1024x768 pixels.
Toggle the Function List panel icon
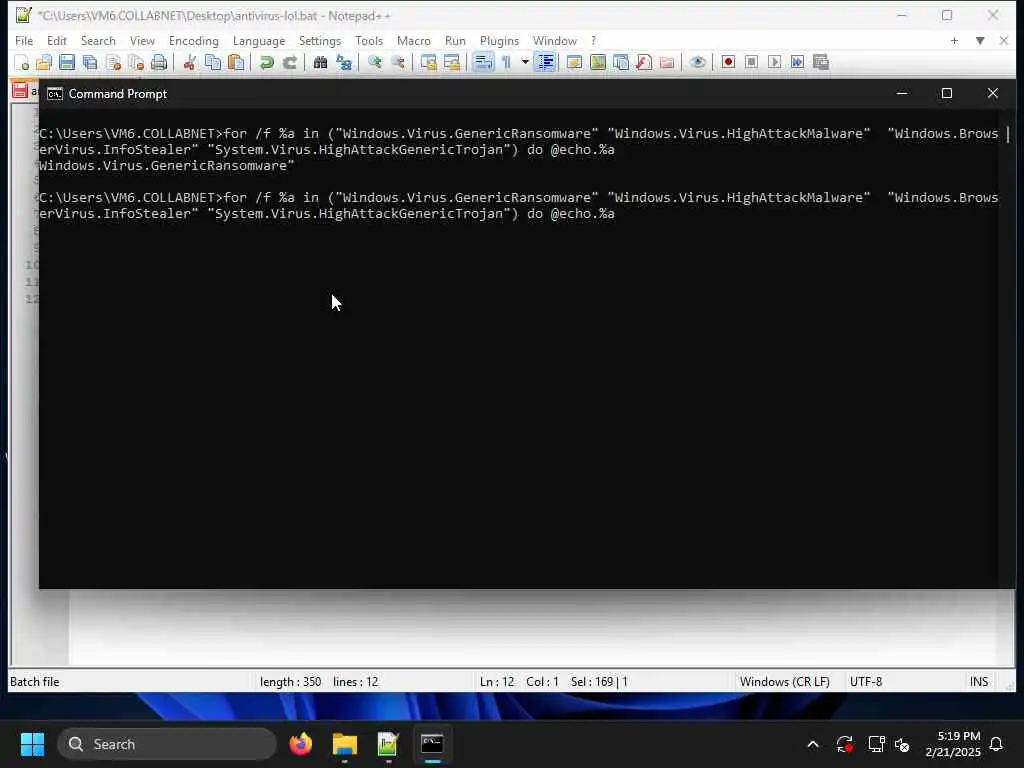[644, 63]
